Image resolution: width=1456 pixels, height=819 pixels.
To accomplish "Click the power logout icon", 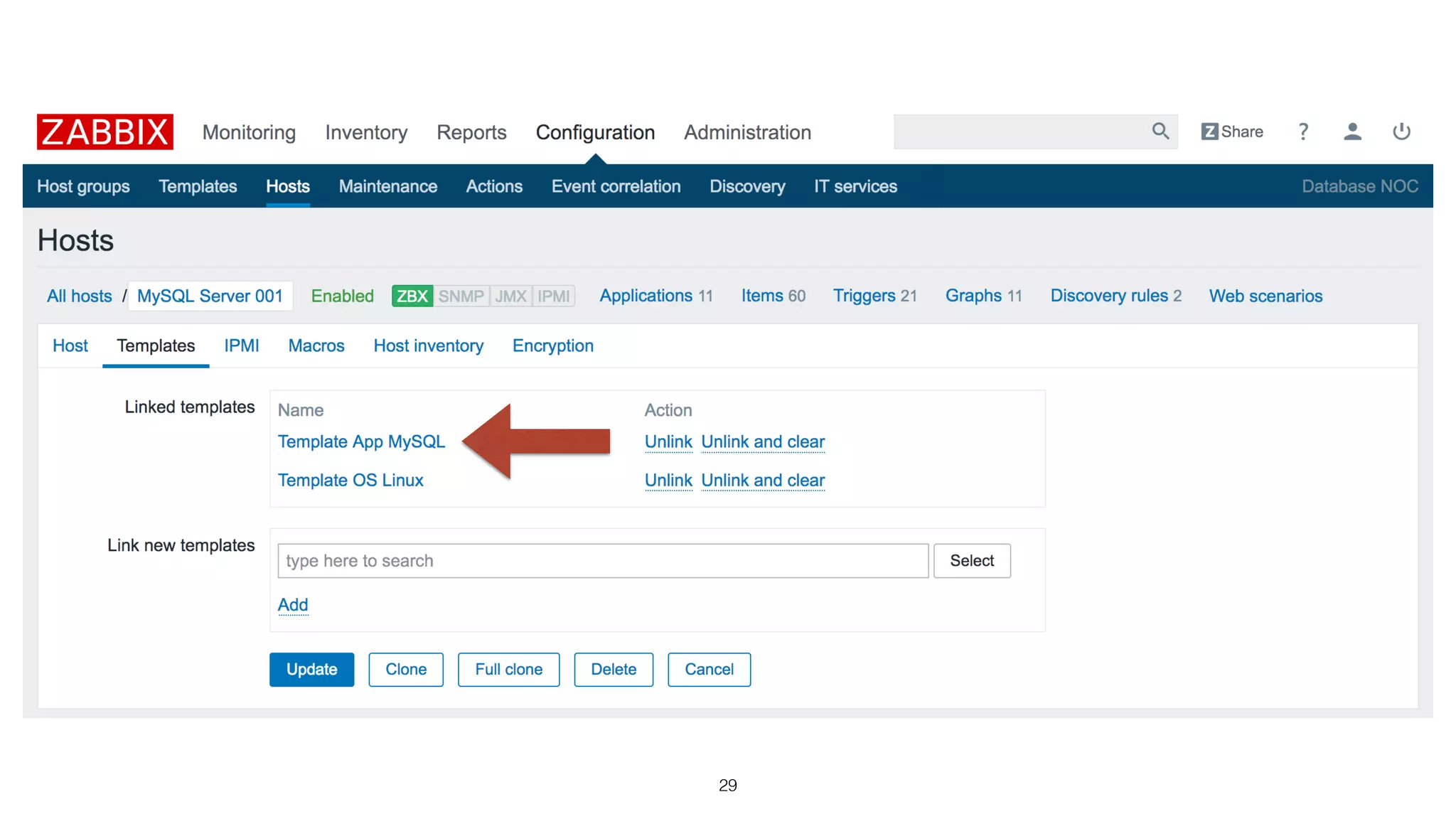I will coord(1401,132).
